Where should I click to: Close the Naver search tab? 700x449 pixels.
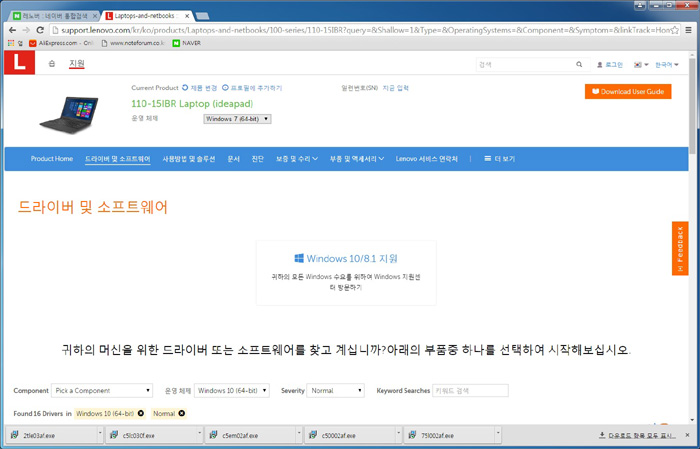[95, 16]
